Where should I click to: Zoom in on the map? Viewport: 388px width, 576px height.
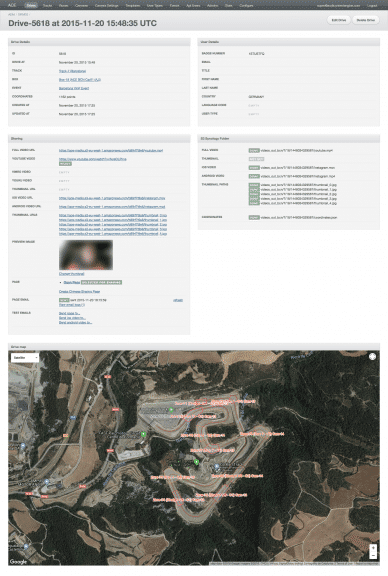(373, 548)
